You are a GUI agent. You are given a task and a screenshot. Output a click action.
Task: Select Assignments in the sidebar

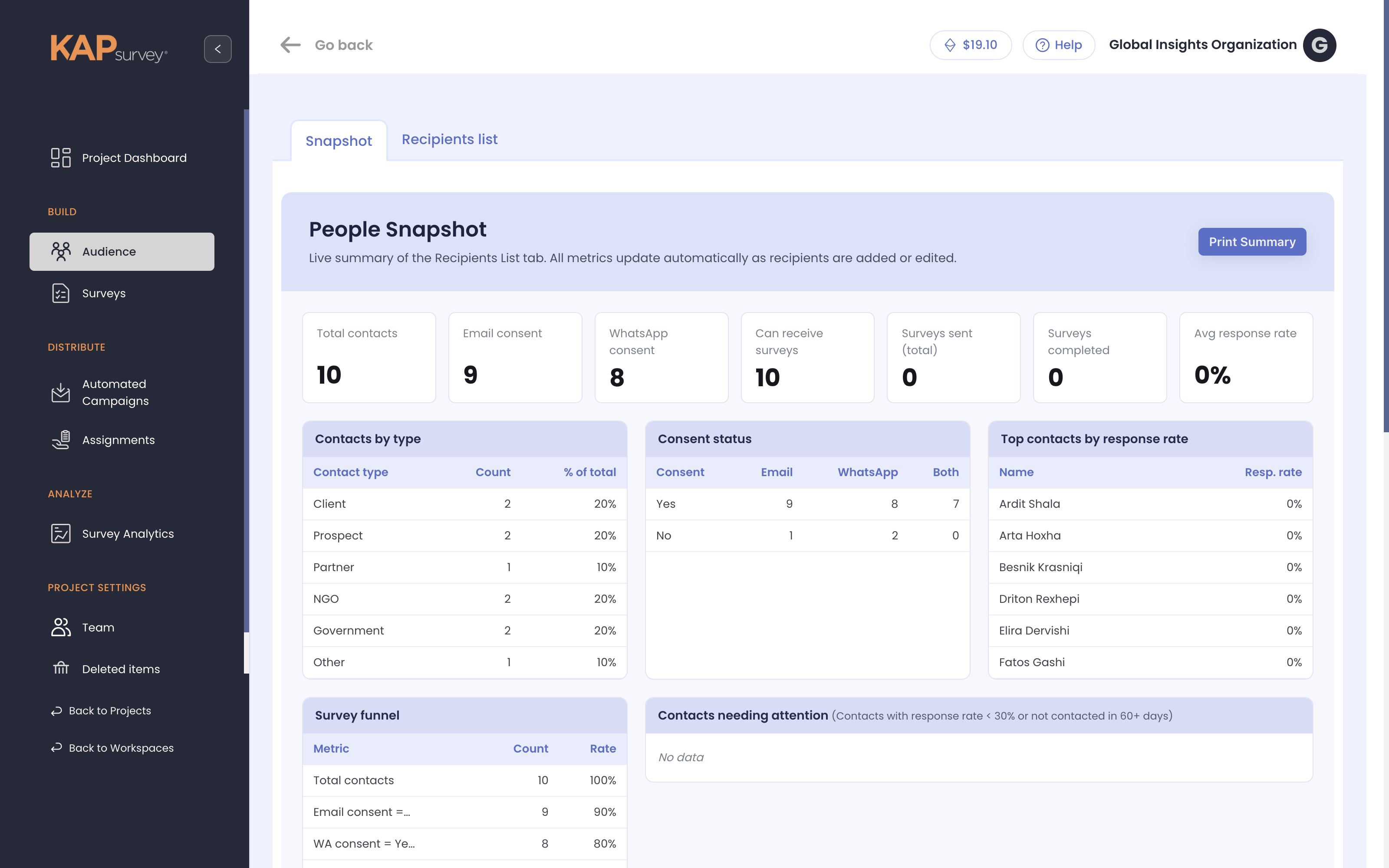(x=122, y=440)
